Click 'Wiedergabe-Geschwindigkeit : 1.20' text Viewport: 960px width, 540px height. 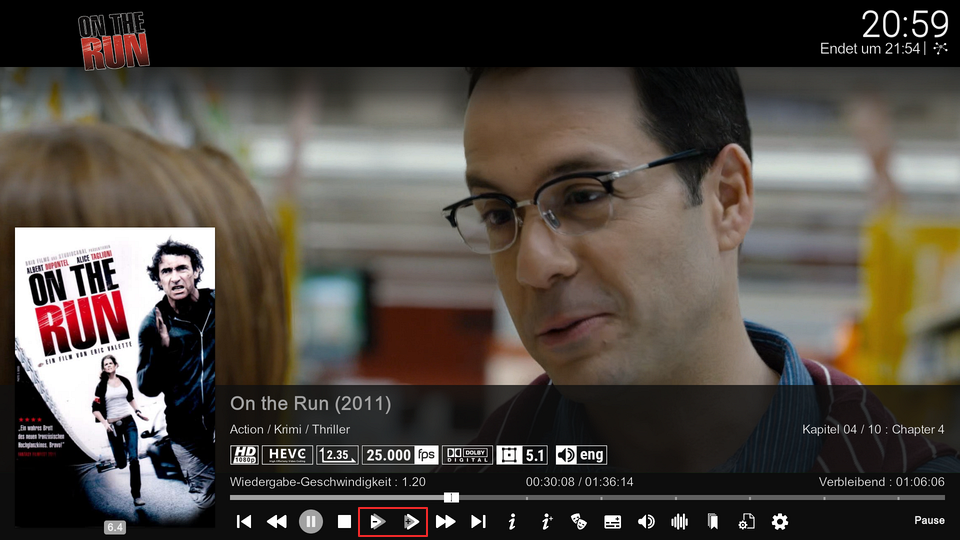click(328, 482)
